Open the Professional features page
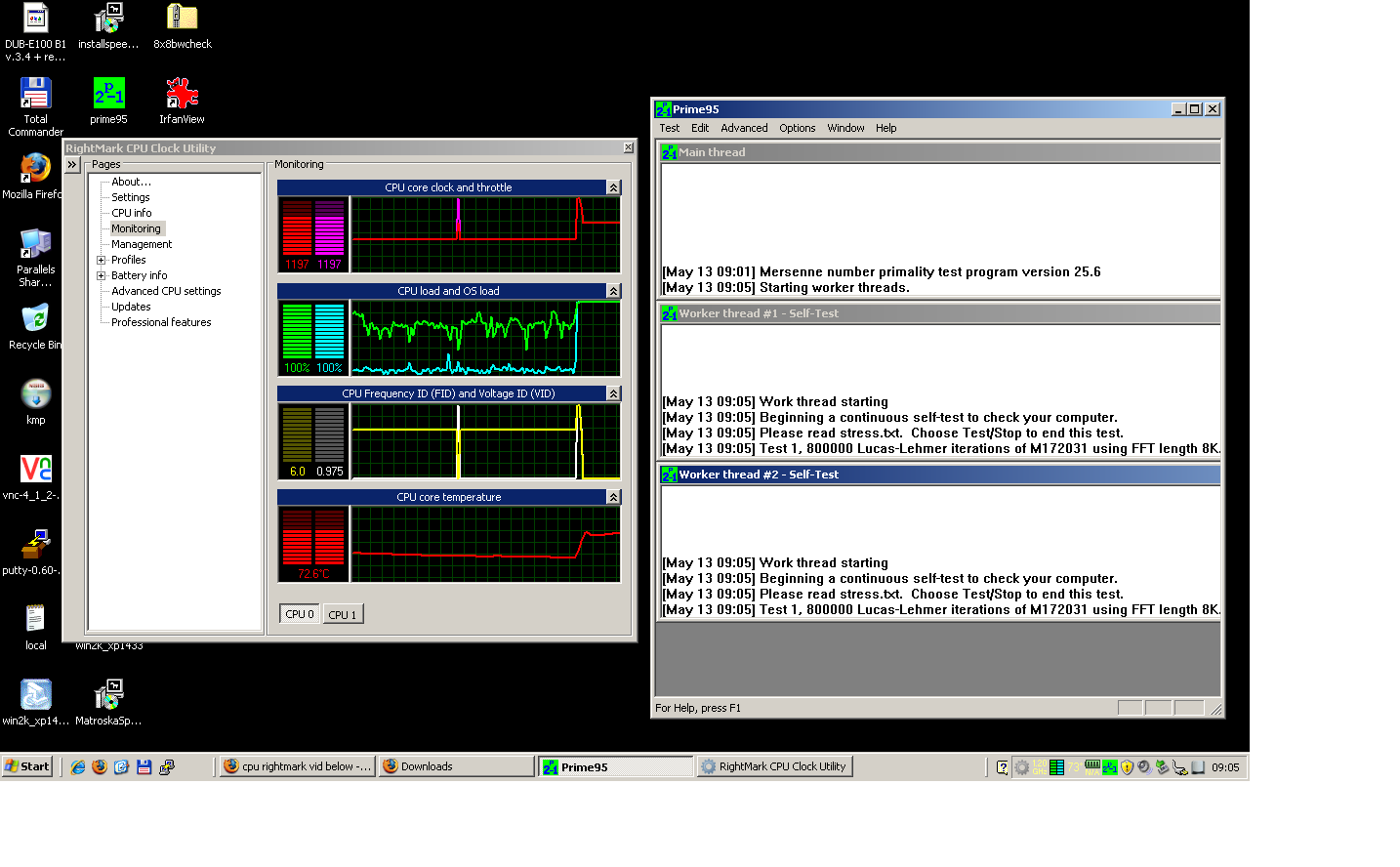Screen dimensions: 1400x867 pyautogui.click(x=161, y=322)
